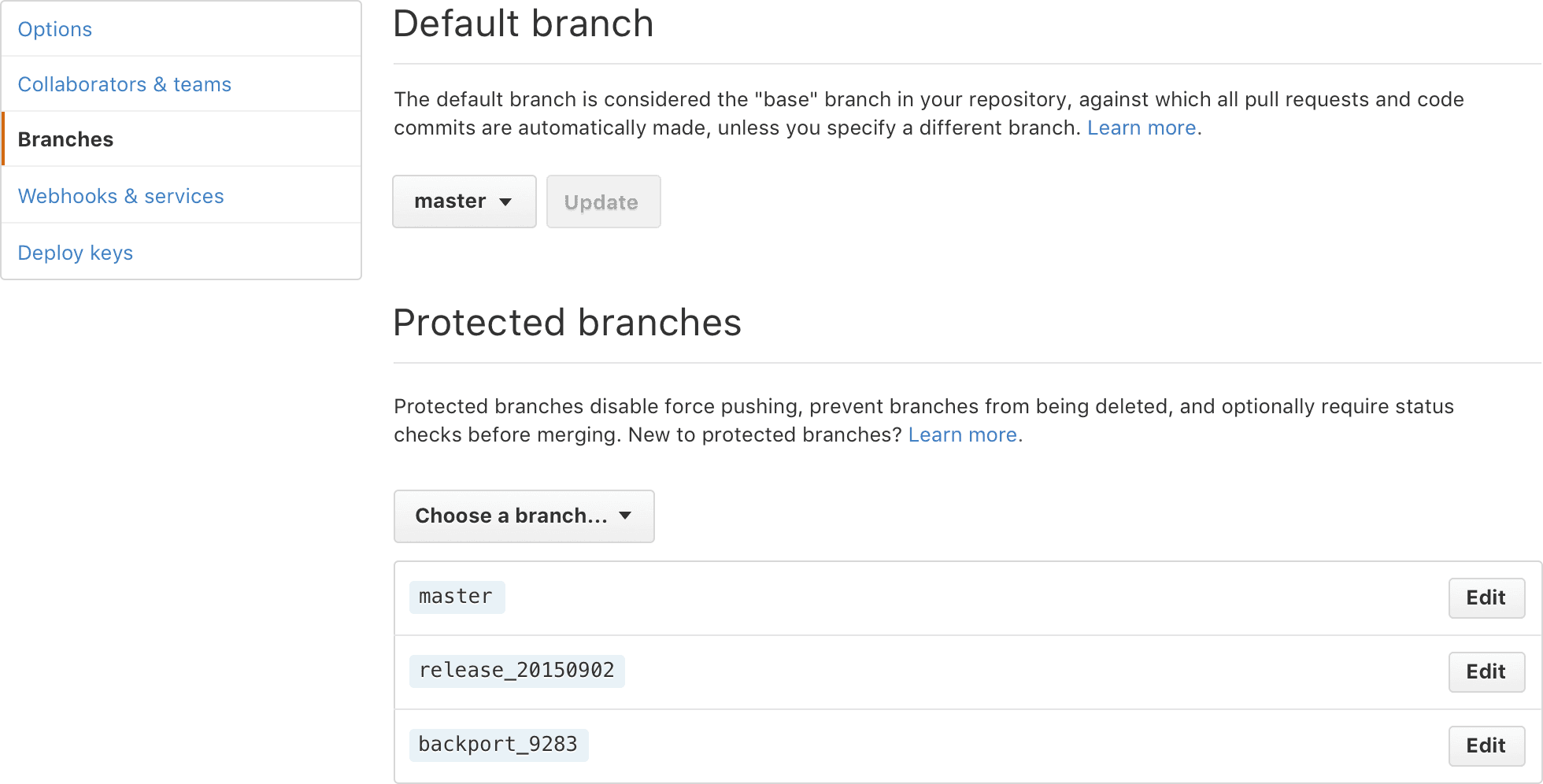Open the Options settings page

pos(54,29)
